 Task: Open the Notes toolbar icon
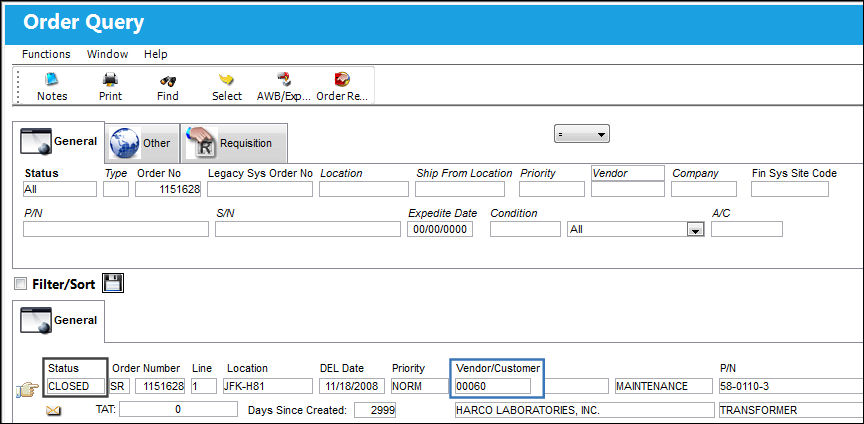click(52, 87)
